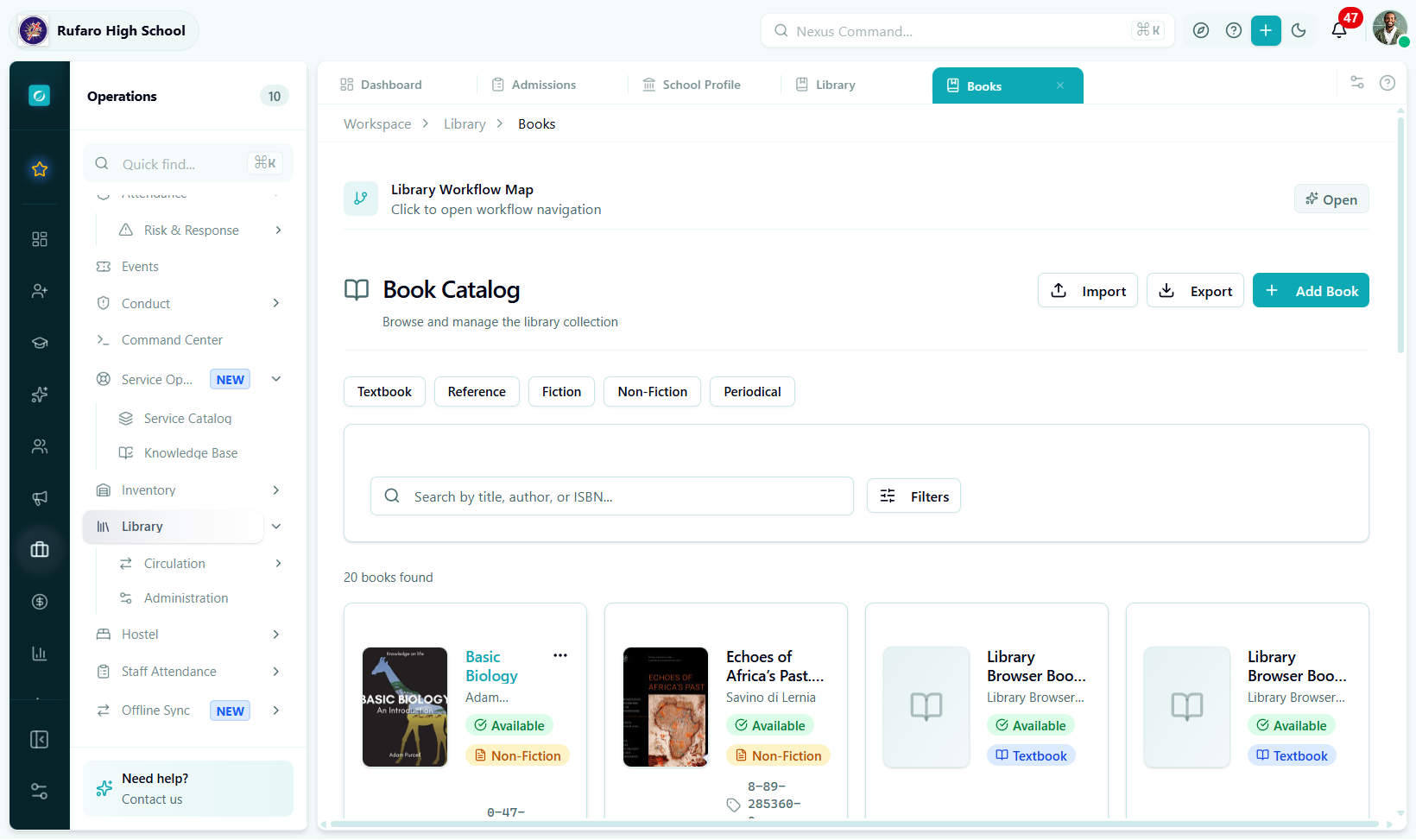Collapse the Service Op... section chevron
This screenshot has width=1416, height=840.
click(x=276, y=379)
